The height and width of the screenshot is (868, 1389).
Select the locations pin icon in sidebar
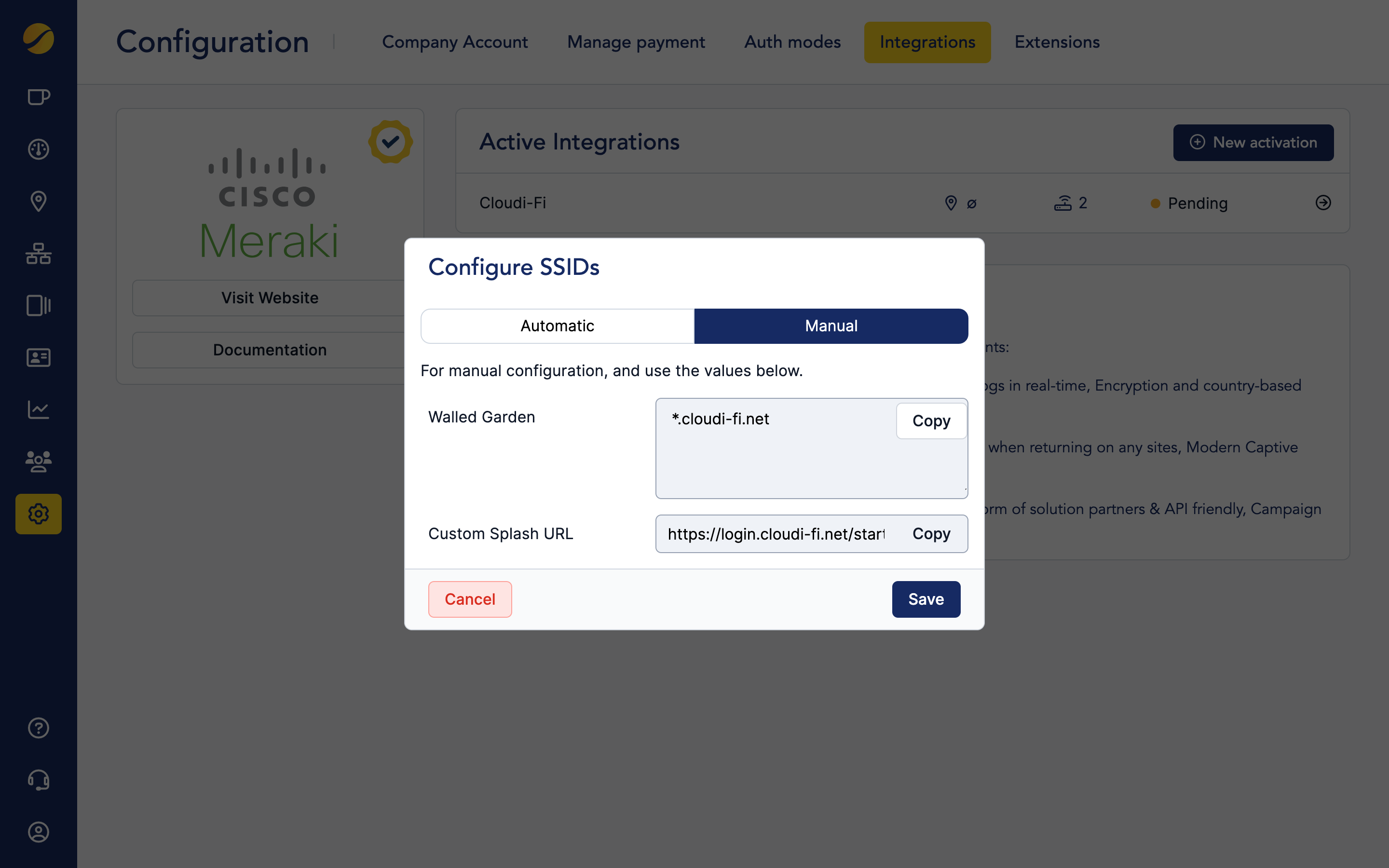38,201
